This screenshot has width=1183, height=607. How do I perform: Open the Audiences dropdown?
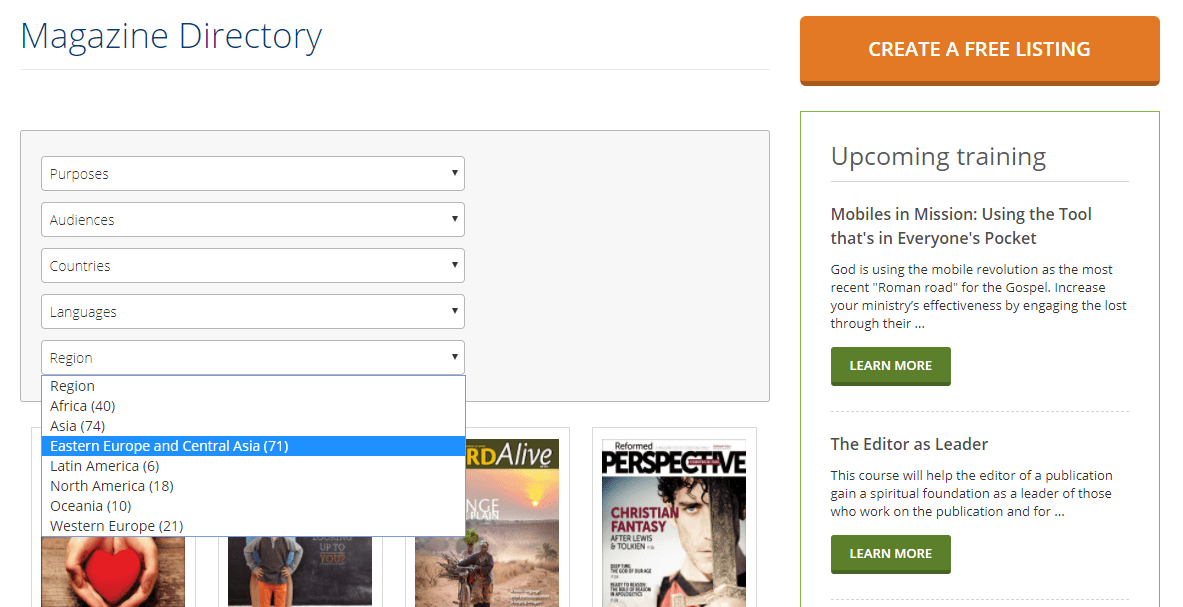(252, 219)
